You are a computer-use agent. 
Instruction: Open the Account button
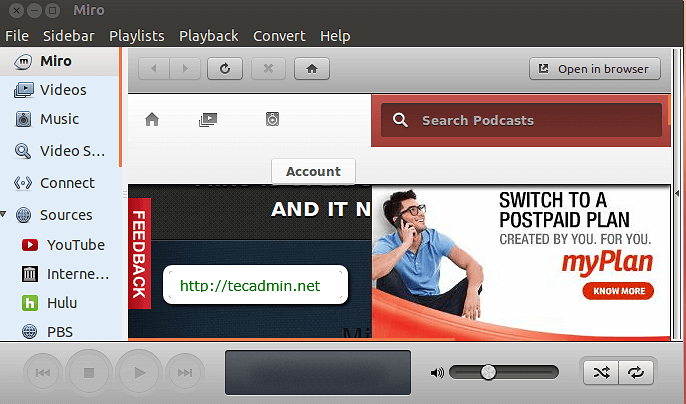tap(313, 171)
